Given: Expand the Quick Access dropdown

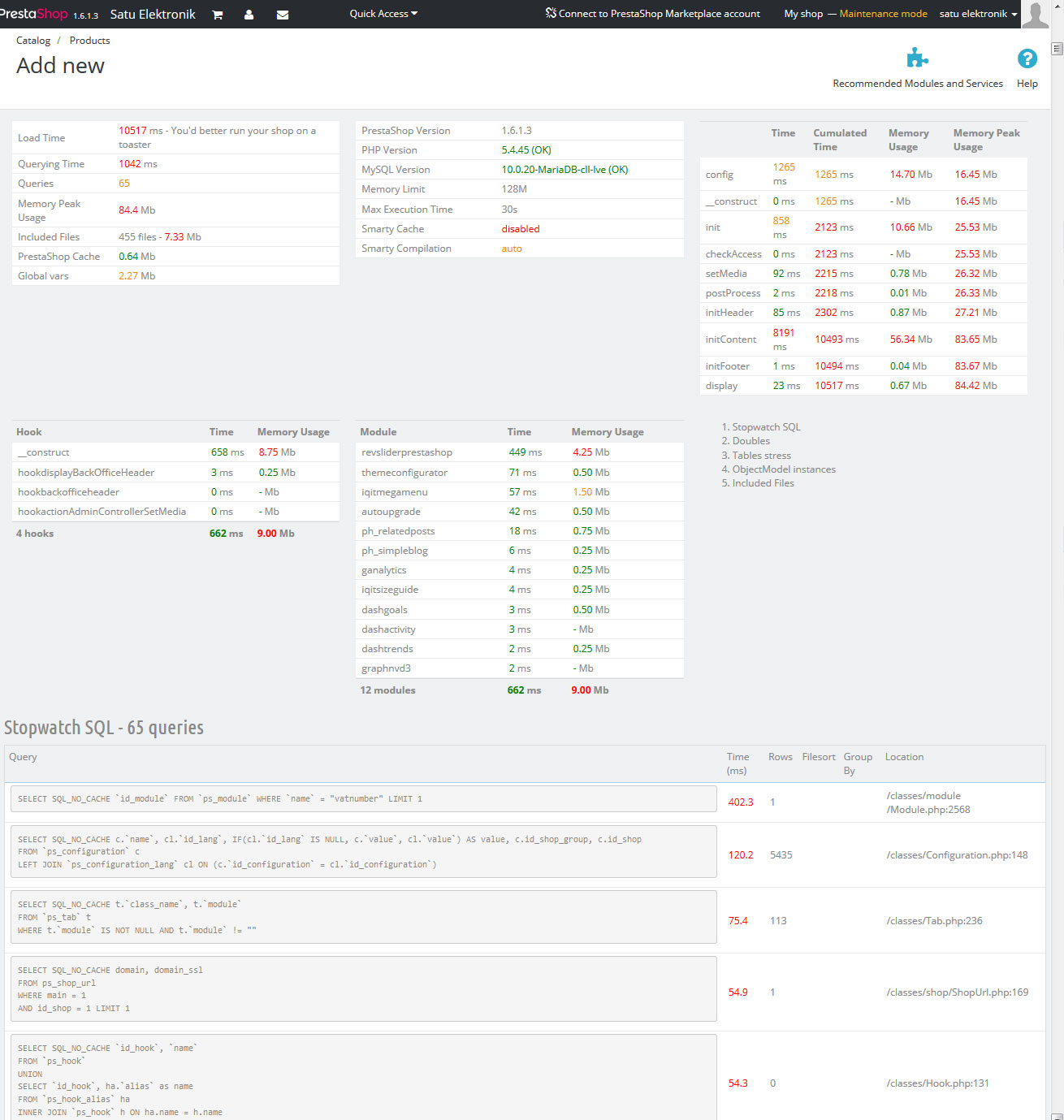Looking at the screenshot, I should (x=383, y=14).
